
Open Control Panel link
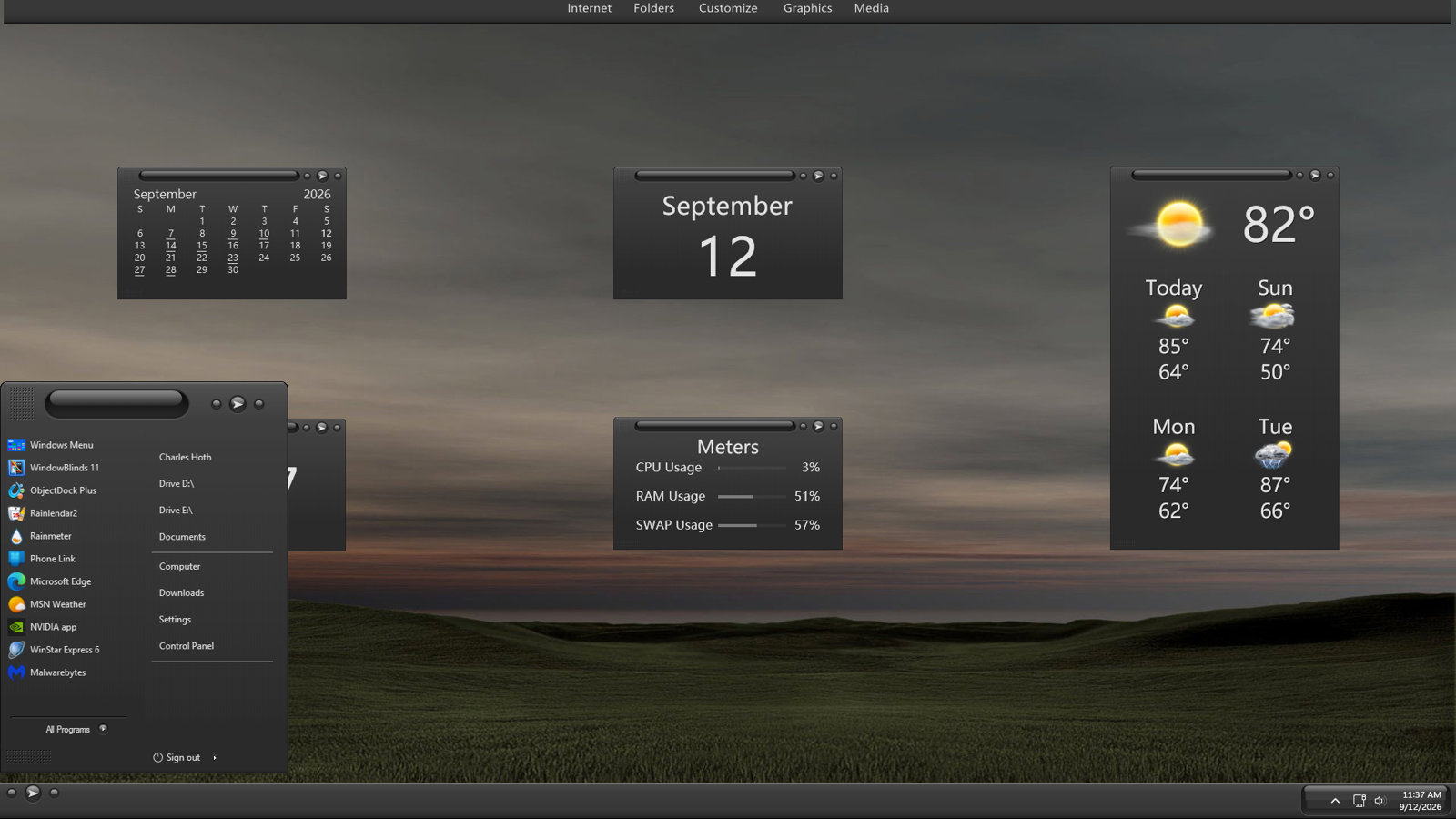(187, 646)
